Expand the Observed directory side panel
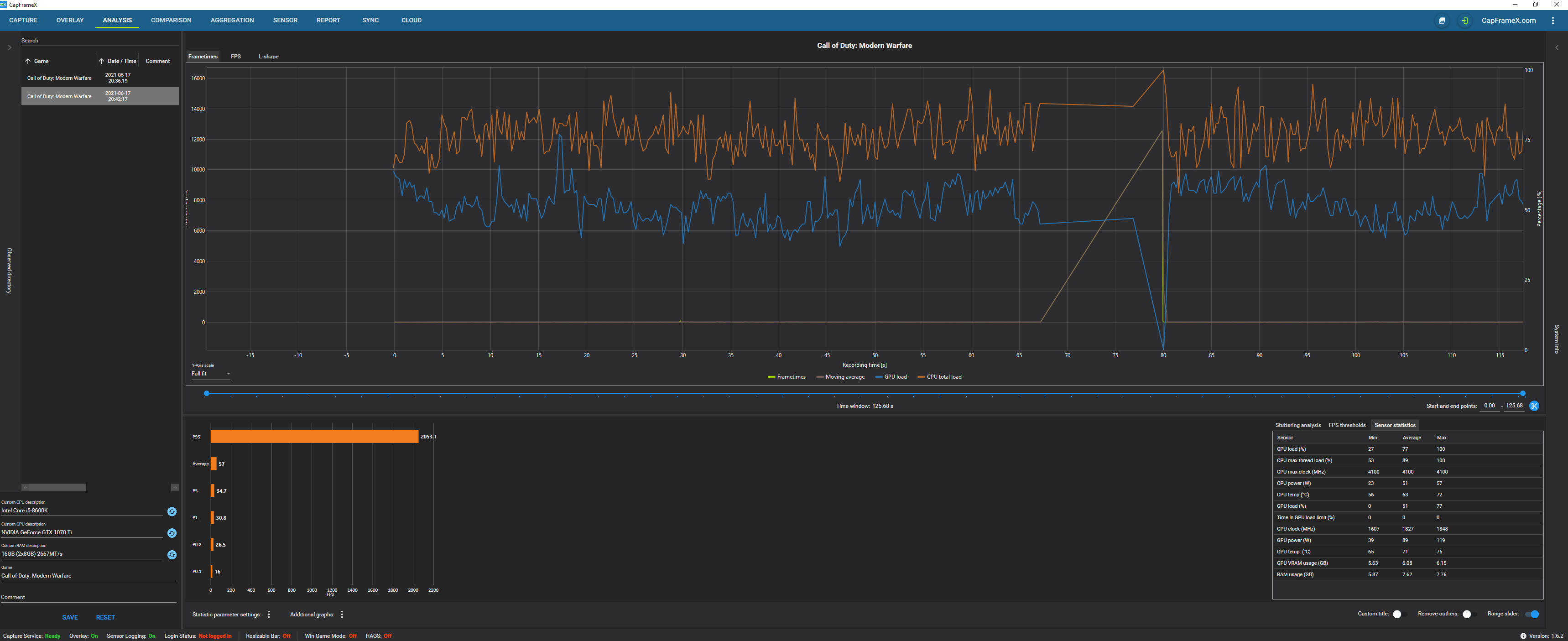Viewport: 1568px width, 641px height. pyautogui.click(x=9, y=47)
